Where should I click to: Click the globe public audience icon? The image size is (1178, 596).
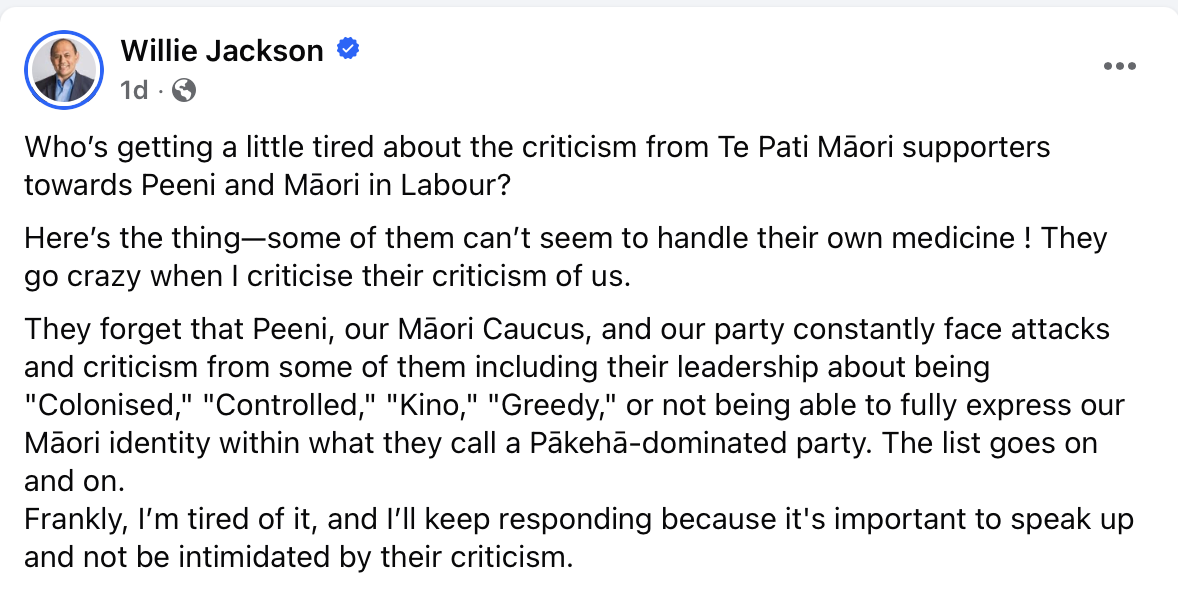pyautogui.click(x=184, y=91)
